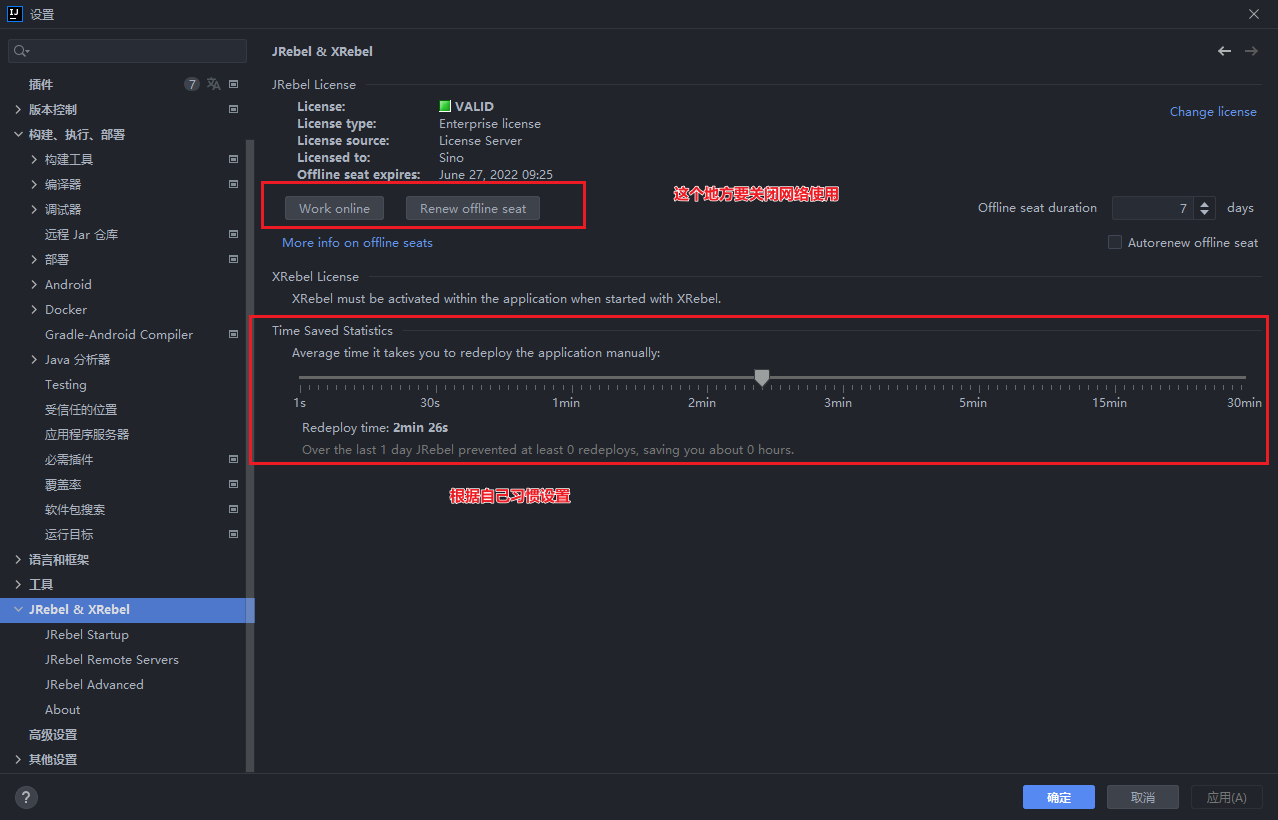Click the IntelliJ logo in title bar

[x=15, y=14]
